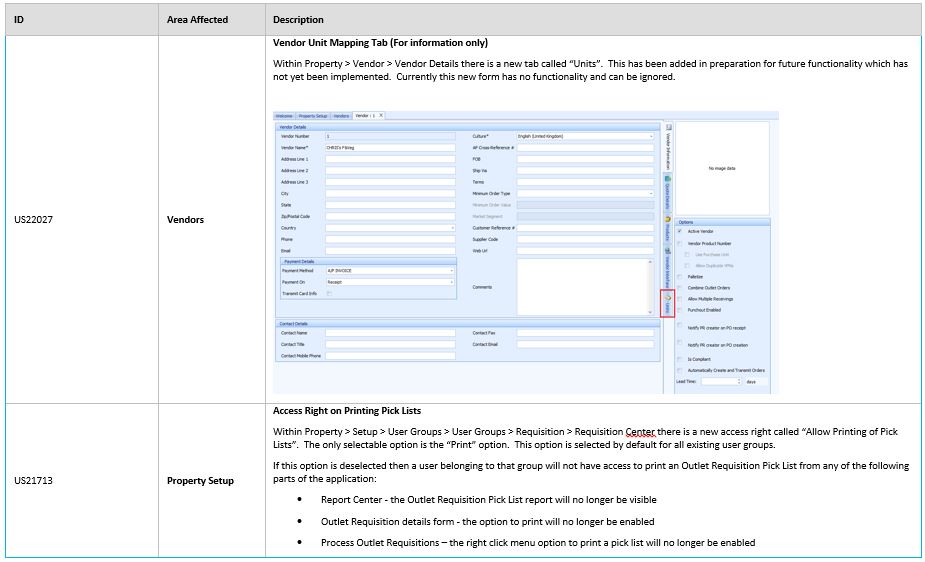Enable Allow Multiple Receivings checkbox
This screenshot has height=562, width=925.
[x=680, y=299]
